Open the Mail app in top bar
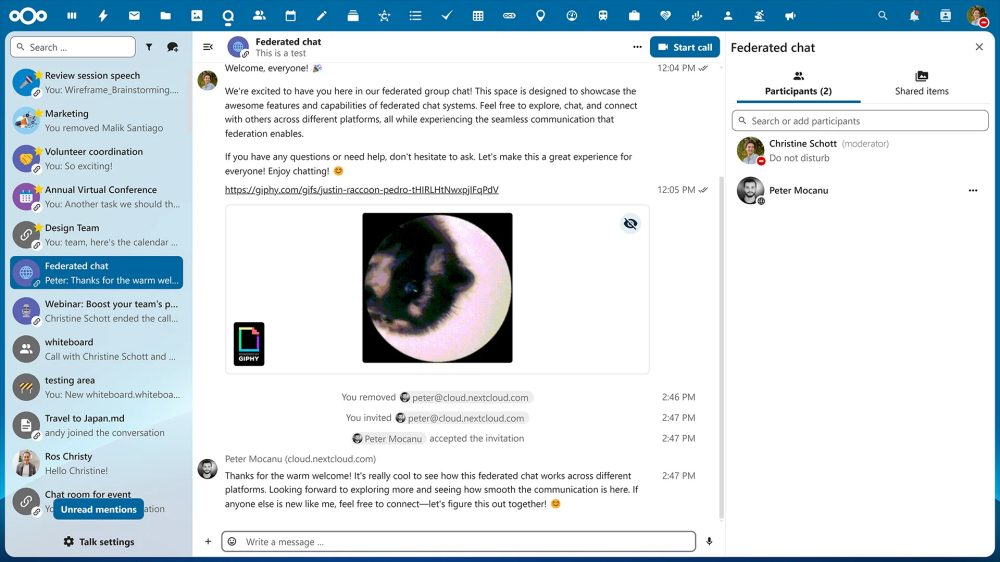 134,16
